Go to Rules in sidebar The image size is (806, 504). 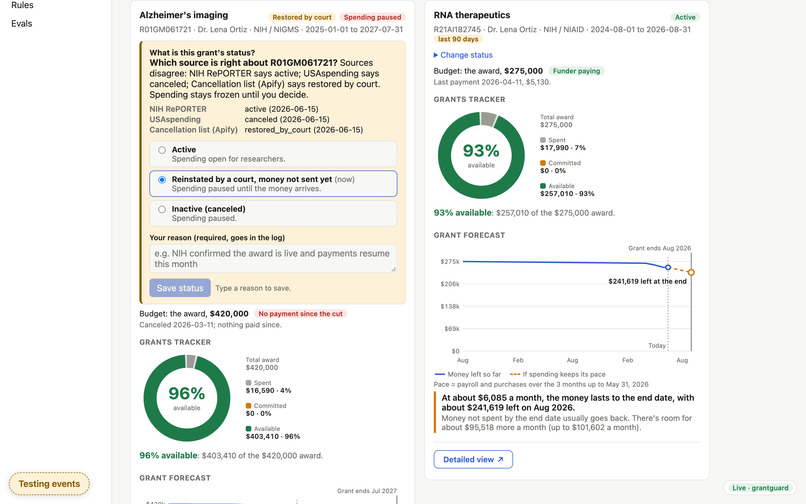pos(22,5)
